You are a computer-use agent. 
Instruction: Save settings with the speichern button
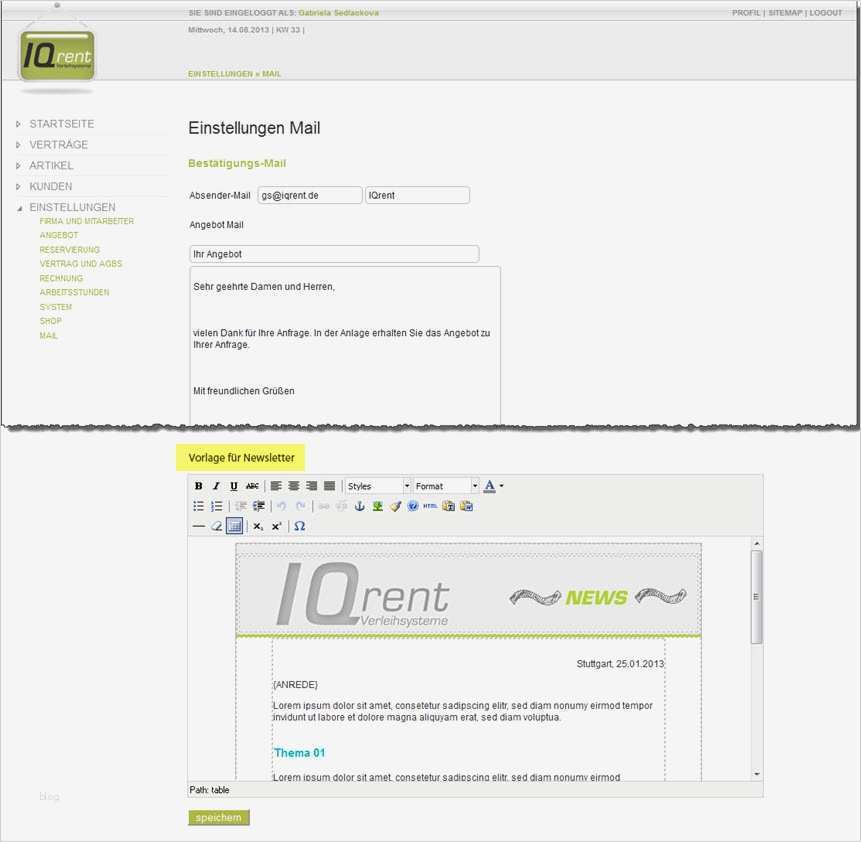click(218, 817)
